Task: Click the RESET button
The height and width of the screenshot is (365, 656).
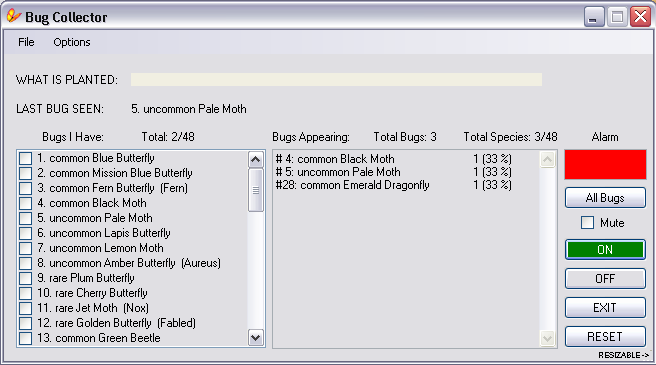Action: pos(605,337)
